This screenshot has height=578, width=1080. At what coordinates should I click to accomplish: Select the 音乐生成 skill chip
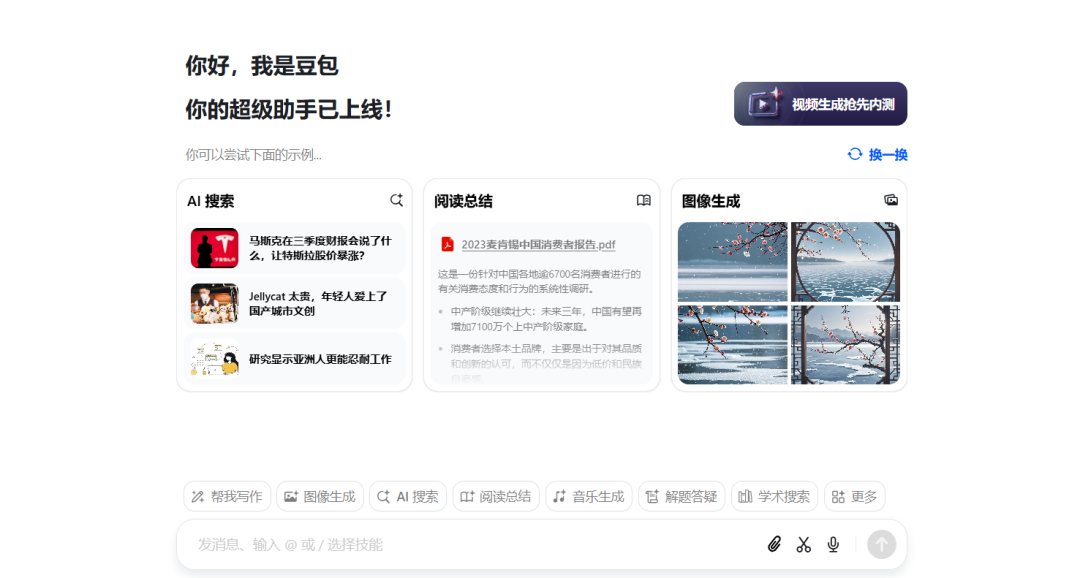pos(588,497)
